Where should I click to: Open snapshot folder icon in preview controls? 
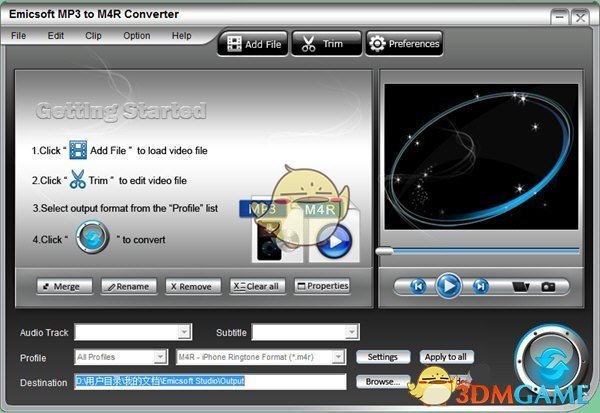520,286
